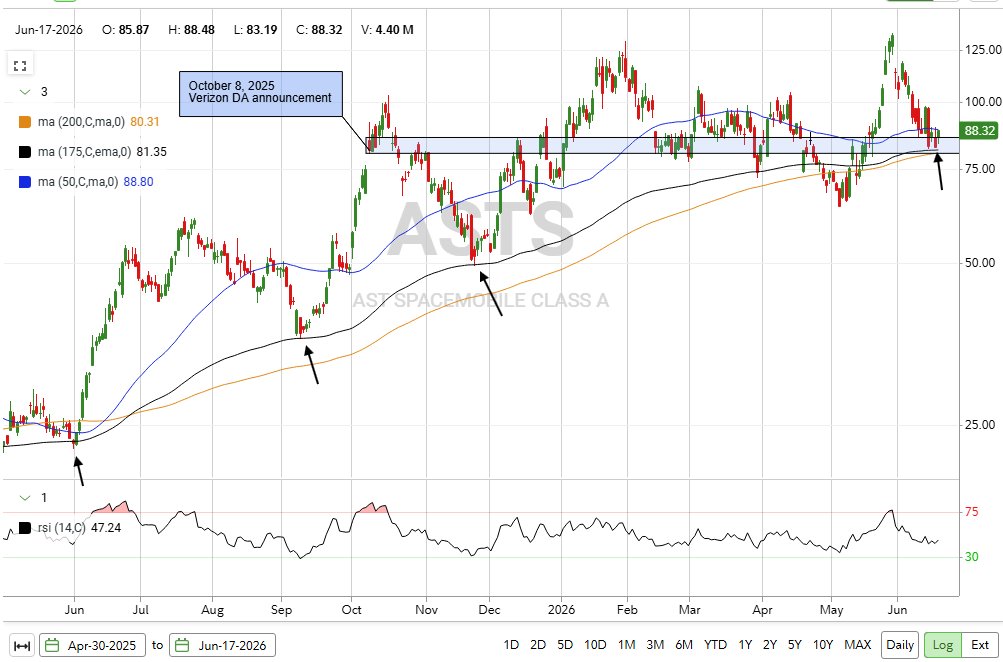Viewport: 1003px width, 662px height.
Task: Click the low price value 83.19
Action: [x=262, y=29]
